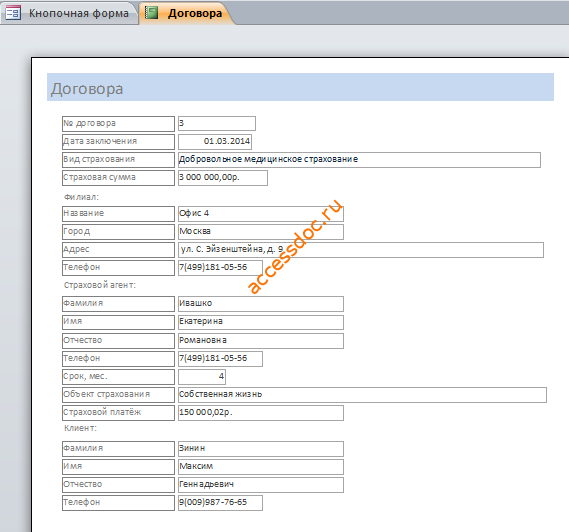
Task: Click the Собственная жизнь object field
Action: [x=362, y=395]
